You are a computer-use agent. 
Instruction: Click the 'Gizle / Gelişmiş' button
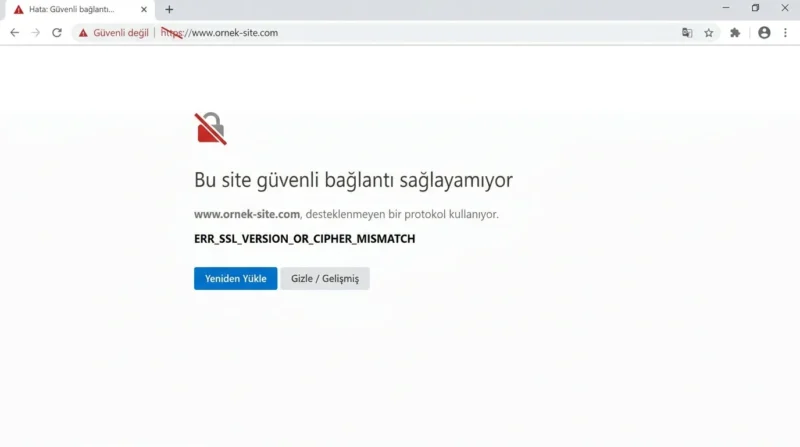pos(324,279)
